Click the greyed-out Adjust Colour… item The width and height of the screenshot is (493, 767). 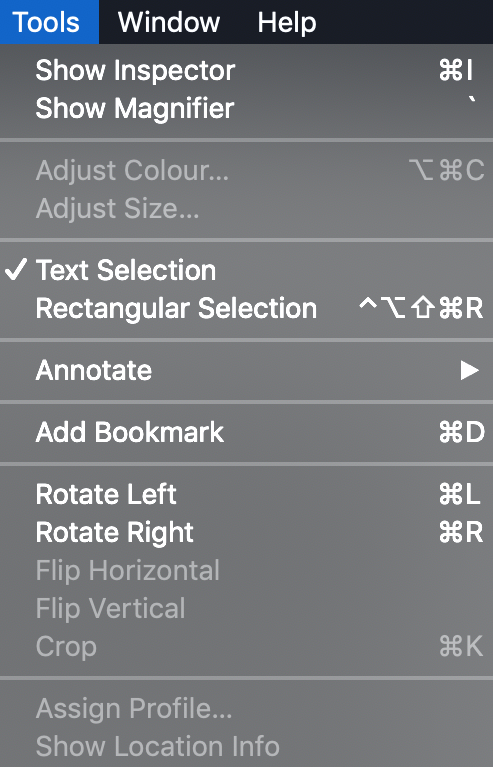(x=246, y=170)
